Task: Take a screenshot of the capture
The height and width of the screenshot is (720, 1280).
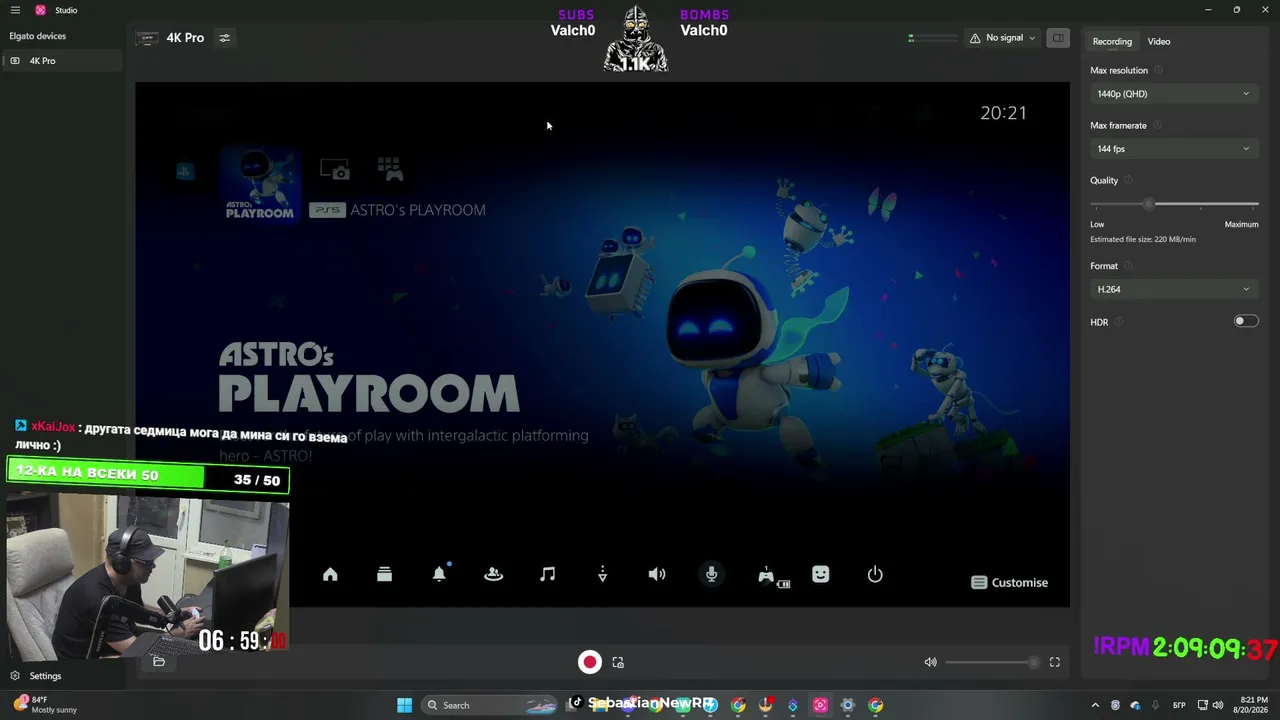Action: pos(618,662)
